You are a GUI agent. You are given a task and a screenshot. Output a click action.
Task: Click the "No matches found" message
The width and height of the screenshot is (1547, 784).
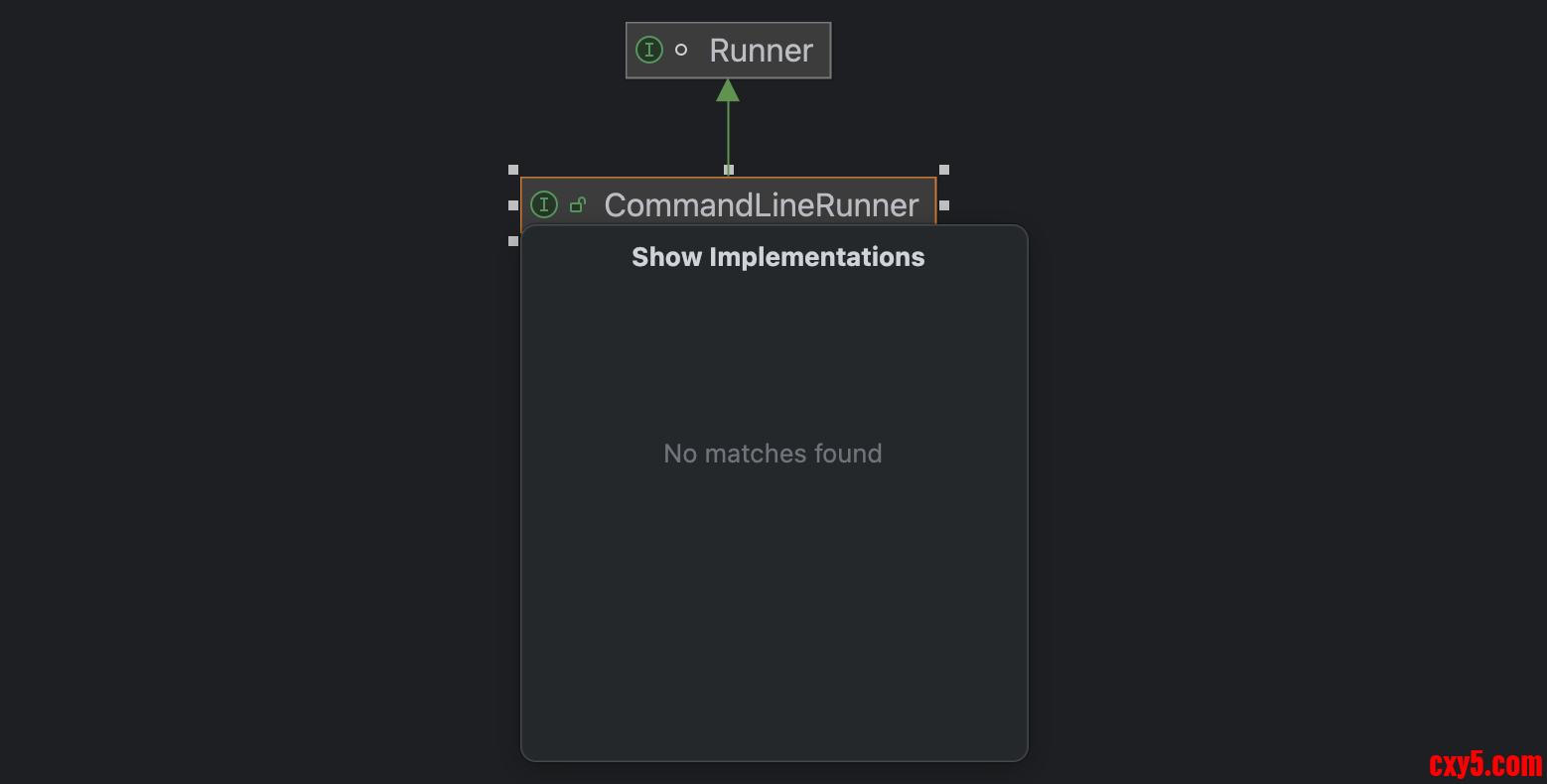click(773, 454)
